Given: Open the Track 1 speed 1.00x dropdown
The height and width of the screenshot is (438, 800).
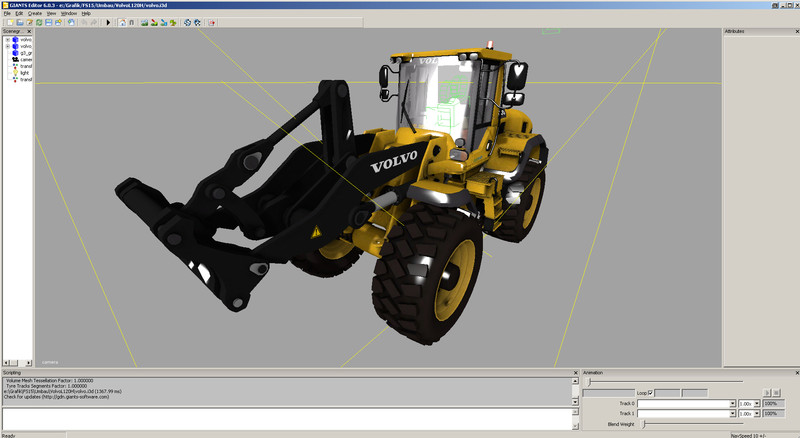Looking at the screenshot, I should [x=757, y=413].
